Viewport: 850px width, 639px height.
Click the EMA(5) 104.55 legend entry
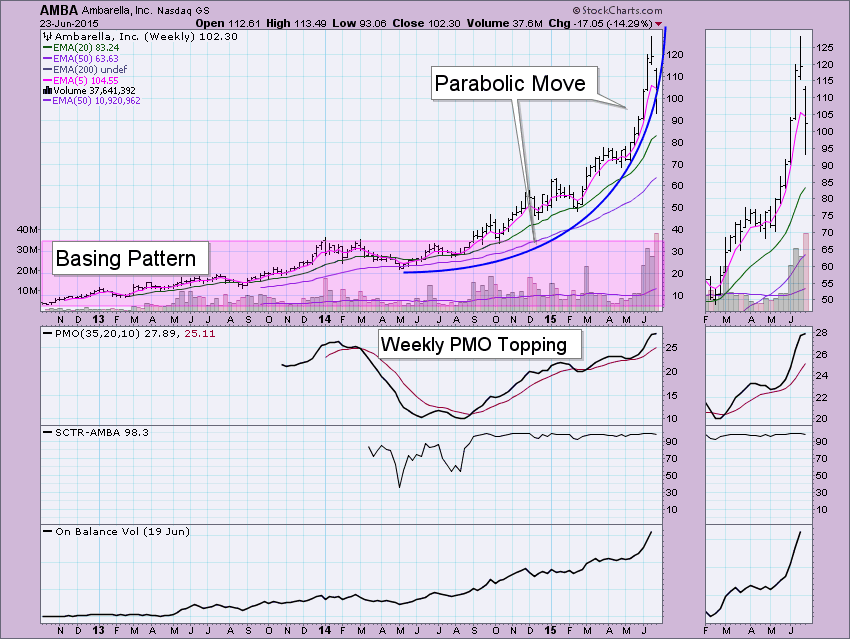click(x=81, y=80)
